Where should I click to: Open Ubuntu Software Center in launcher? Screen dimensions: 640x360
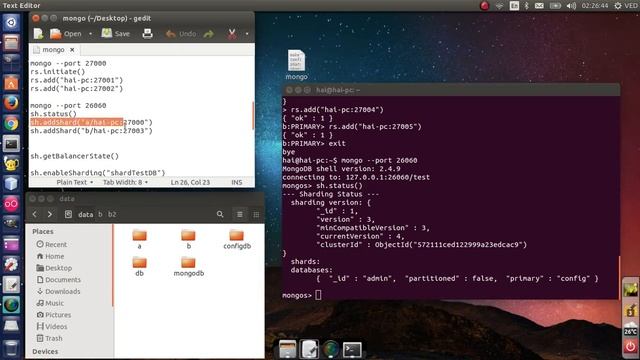coord(11,83)
